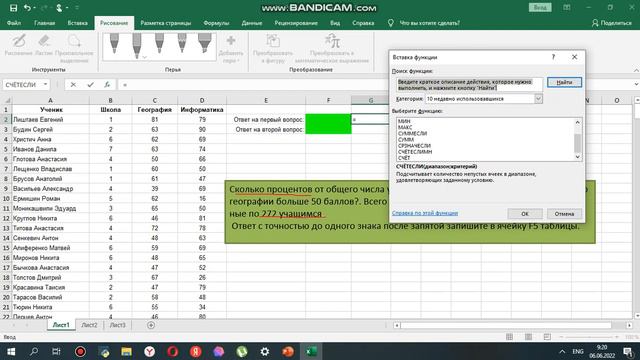This screenshot has width=640, height=360.
Task: Expand the formula bar with the arrow
Action: 636,84
